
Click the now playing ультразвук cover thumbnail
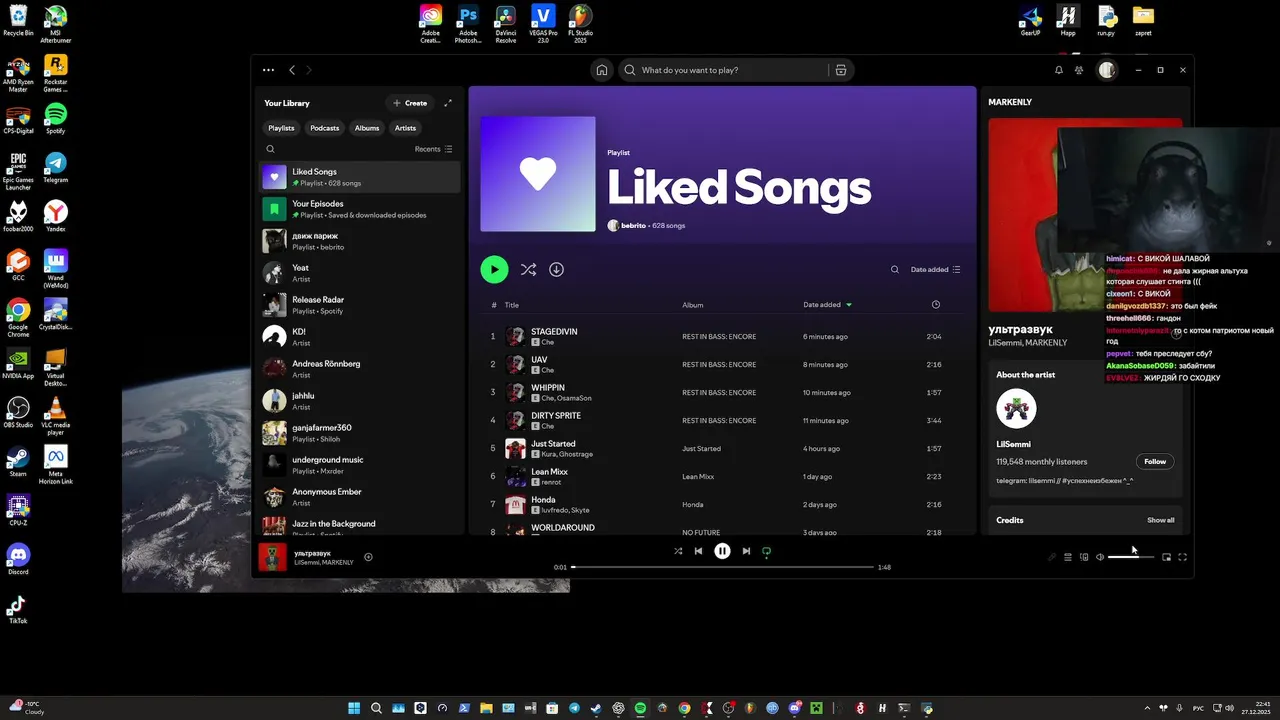pos(273,557)
